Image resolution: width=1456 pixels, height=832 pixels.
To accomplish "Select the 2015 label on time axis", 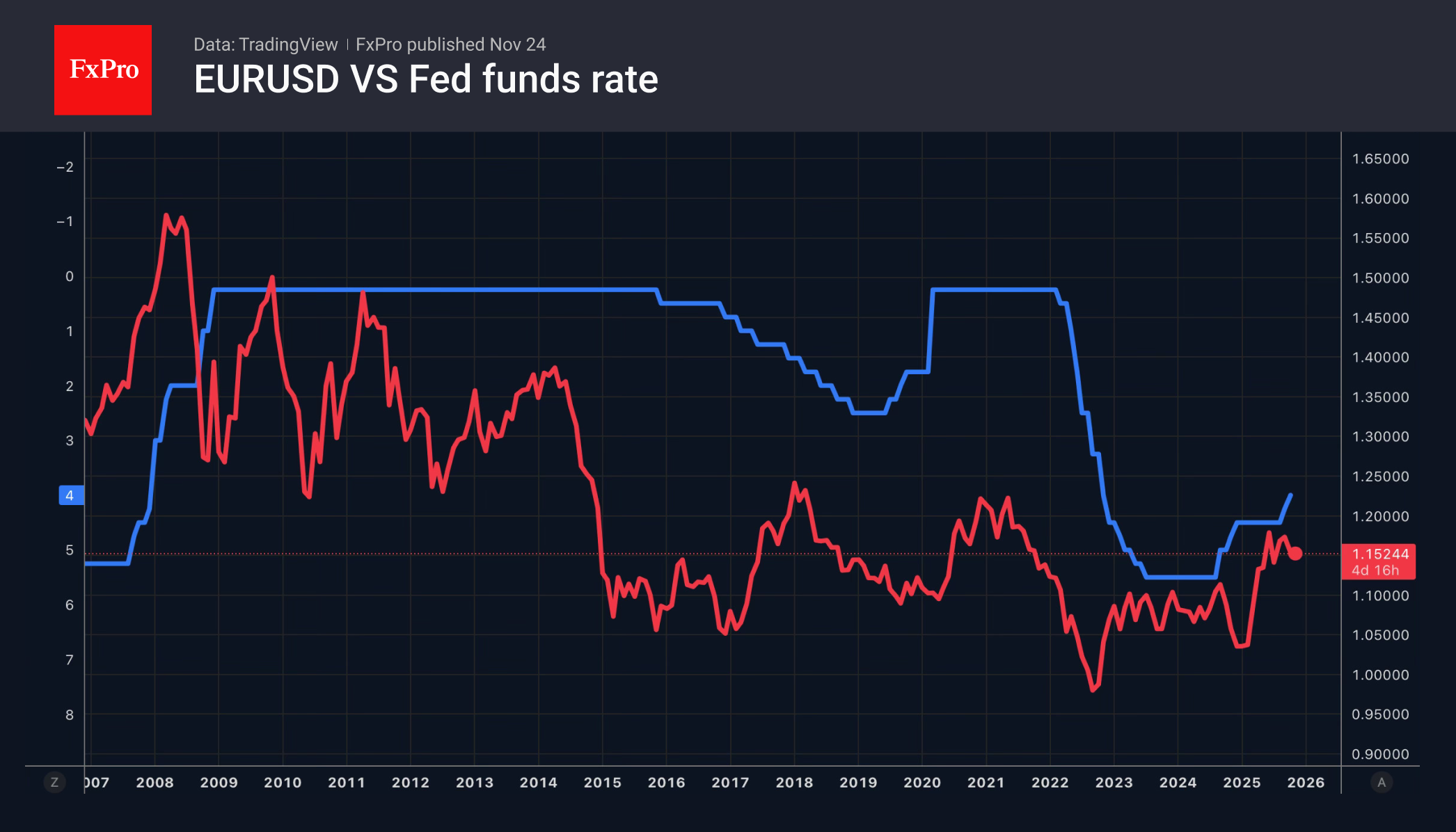I will click(x=602, y=783).
